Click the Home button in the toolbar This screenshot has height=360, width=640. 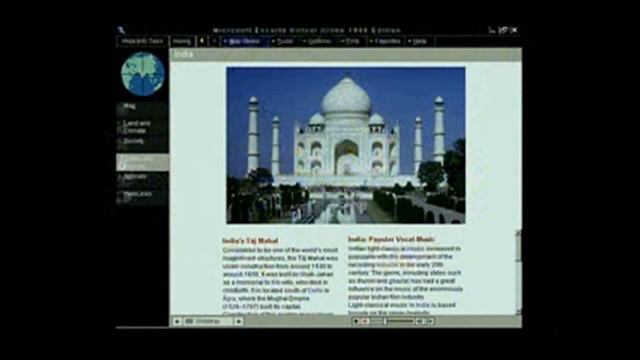(x=182, y=41)
